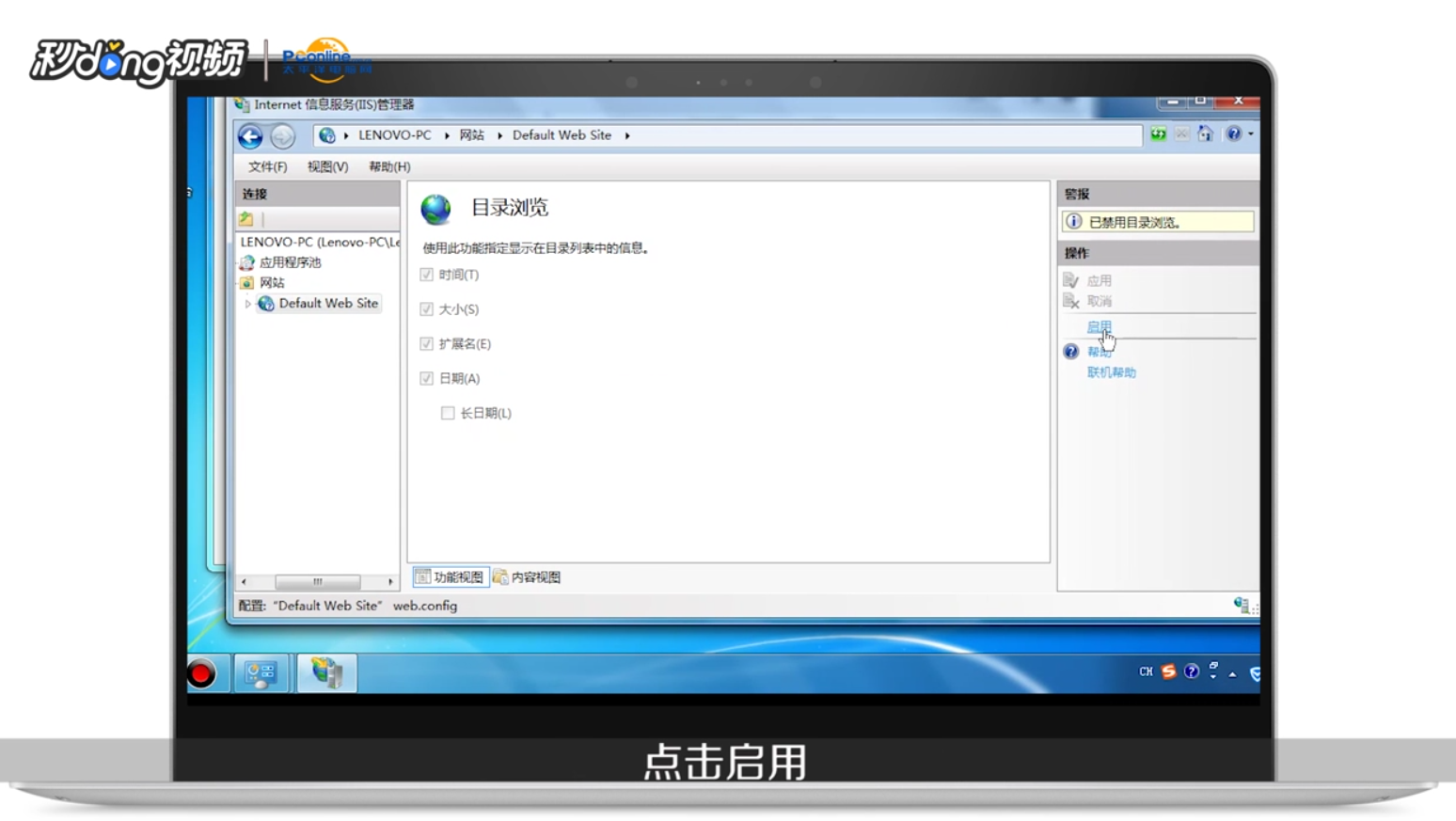Show hidden system tray icons
The width and height of the screenshot is (1456, 821).
[x=1232, y=673]
